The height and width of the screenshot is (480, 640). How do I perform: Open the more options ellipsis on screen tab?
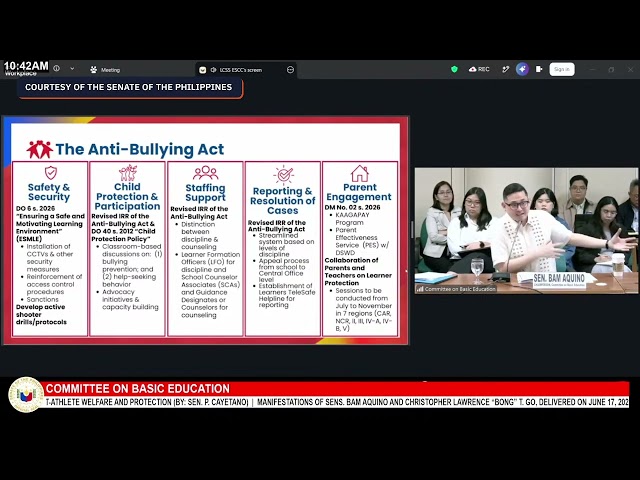coord(290,70)
